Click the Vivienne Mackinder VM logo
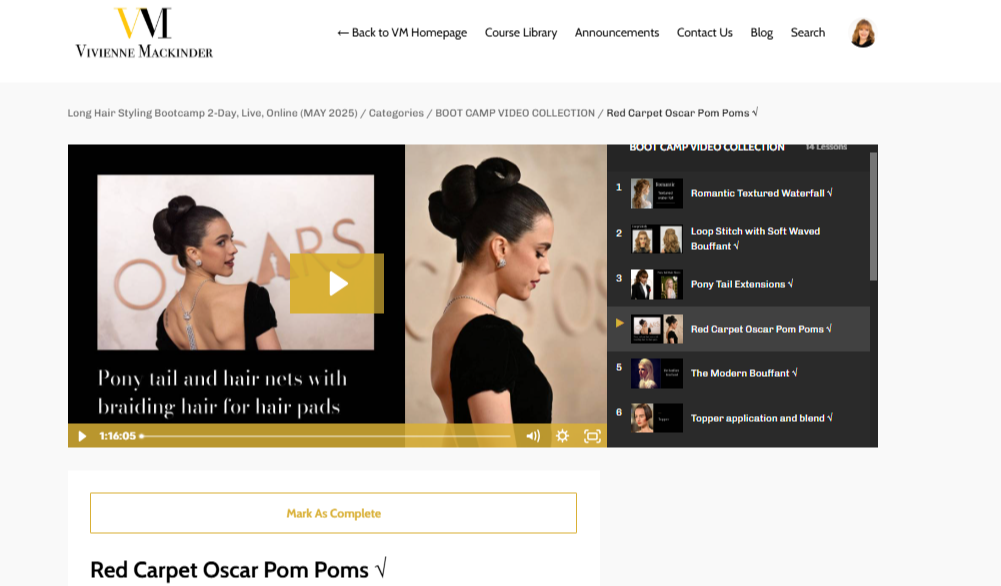This screenshot has width=1001, height=586. pyautogui.click(x=144, y=33)
